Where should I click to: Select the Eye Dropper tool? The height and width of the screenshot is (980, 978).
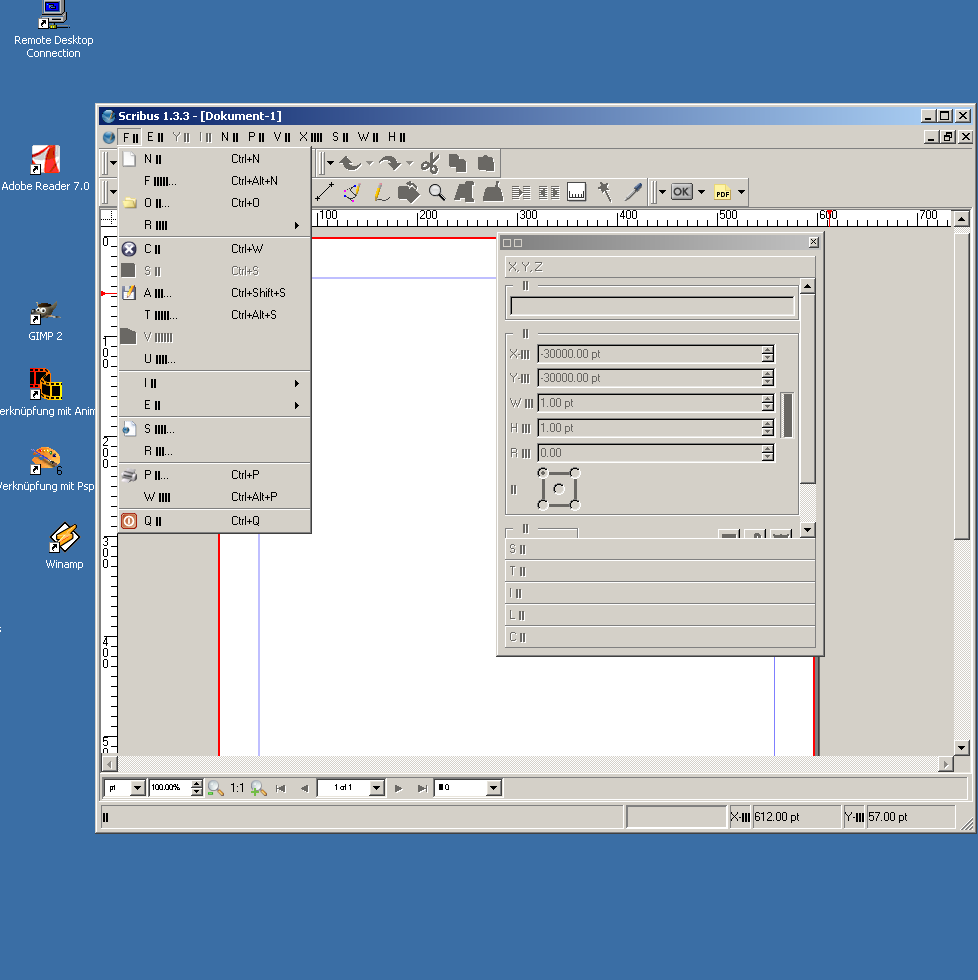pyautogui.click(x=633, y=192)
